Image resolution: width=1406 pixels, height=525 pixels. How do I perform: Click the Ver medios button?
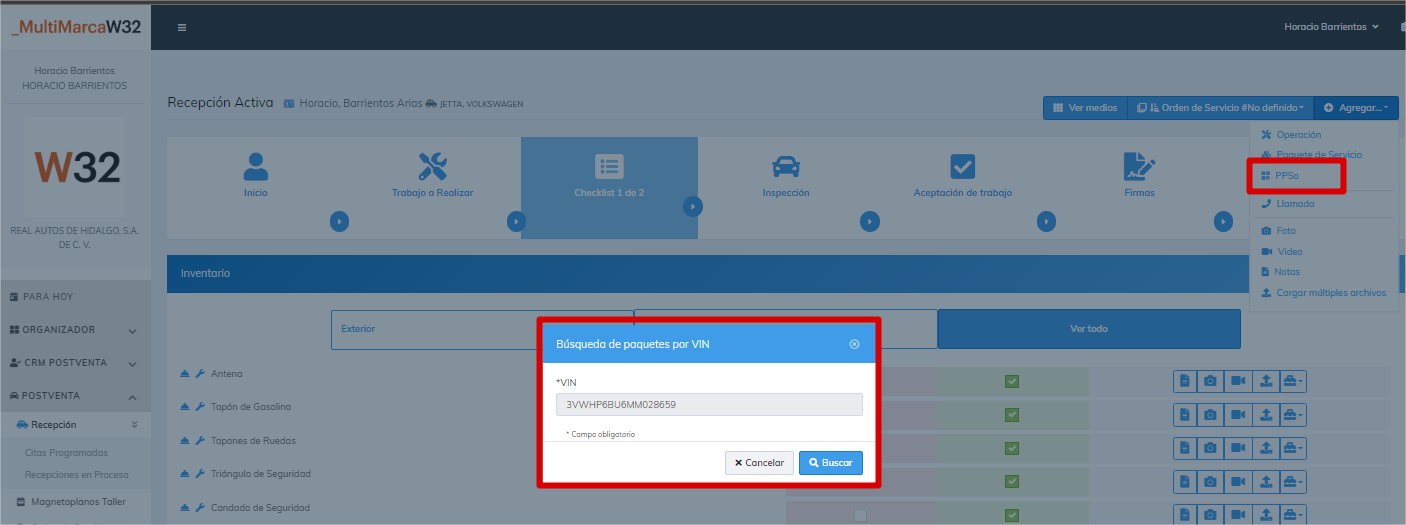(x=1085, y=107)
